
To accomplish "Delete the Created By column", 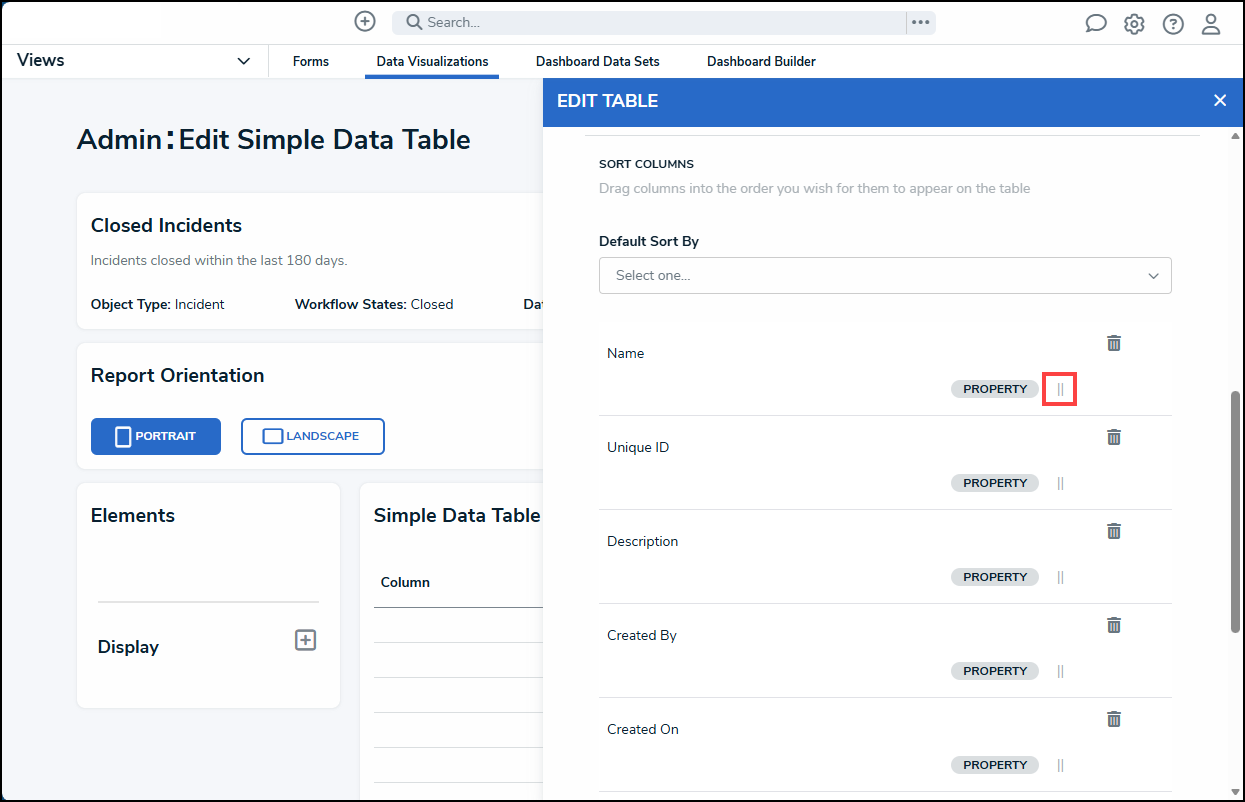I will pyautogui.click(x=1114, y=625).
